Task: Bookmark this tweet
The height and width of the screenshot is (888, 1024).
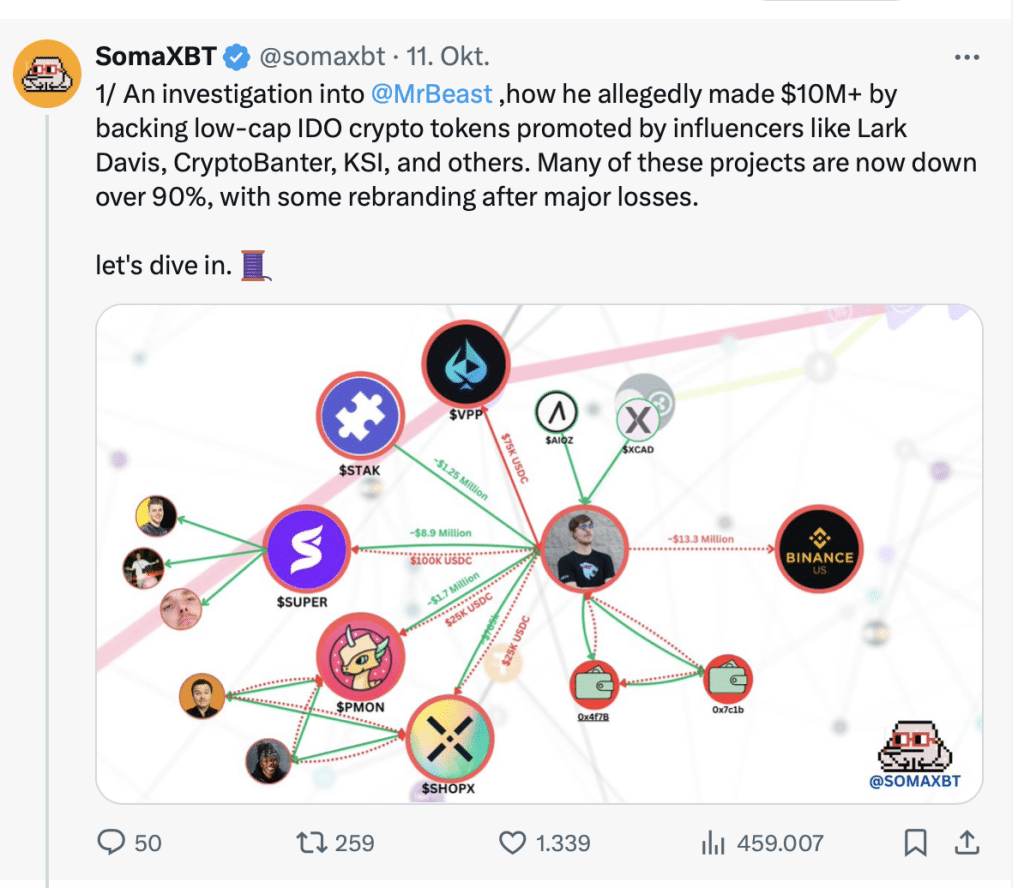Action: pyautogui.click(x=914, y=843)
